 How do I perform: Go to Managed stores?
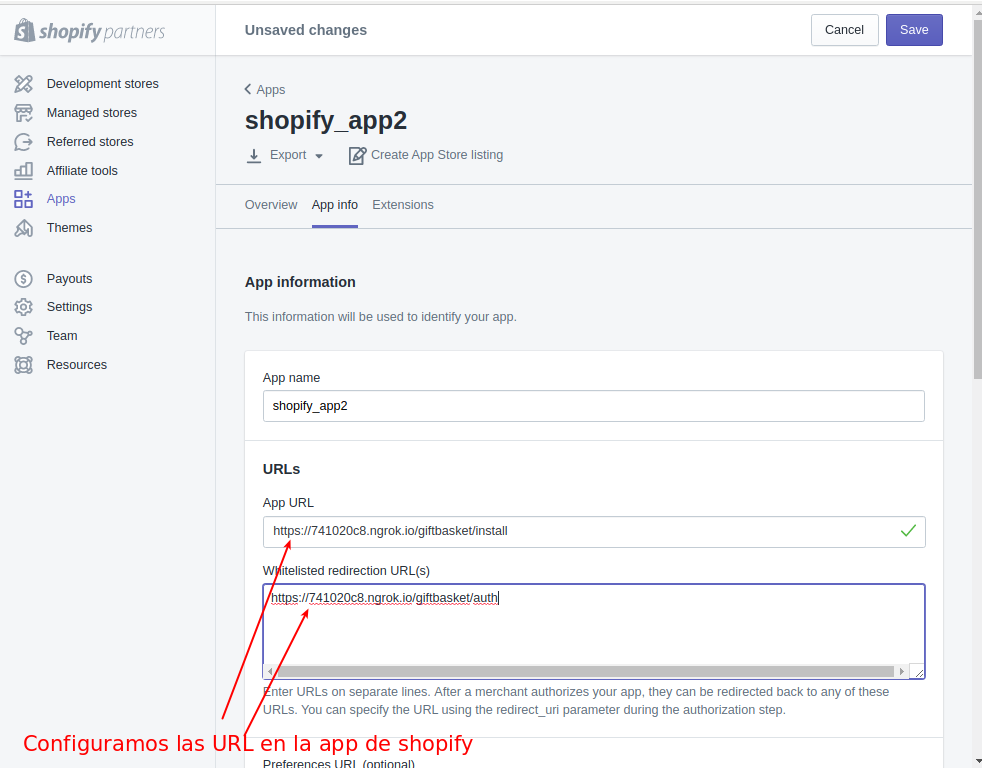pos(92,113)
